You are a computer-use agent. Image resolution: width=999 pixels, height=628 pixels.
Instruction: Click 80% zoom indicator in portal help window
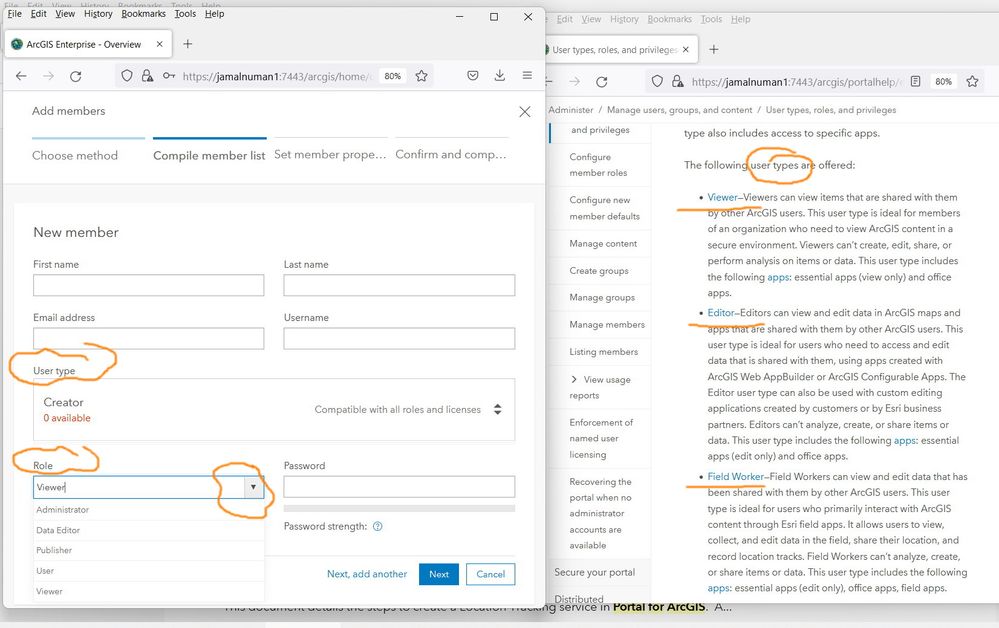click(x=943, y=82)
